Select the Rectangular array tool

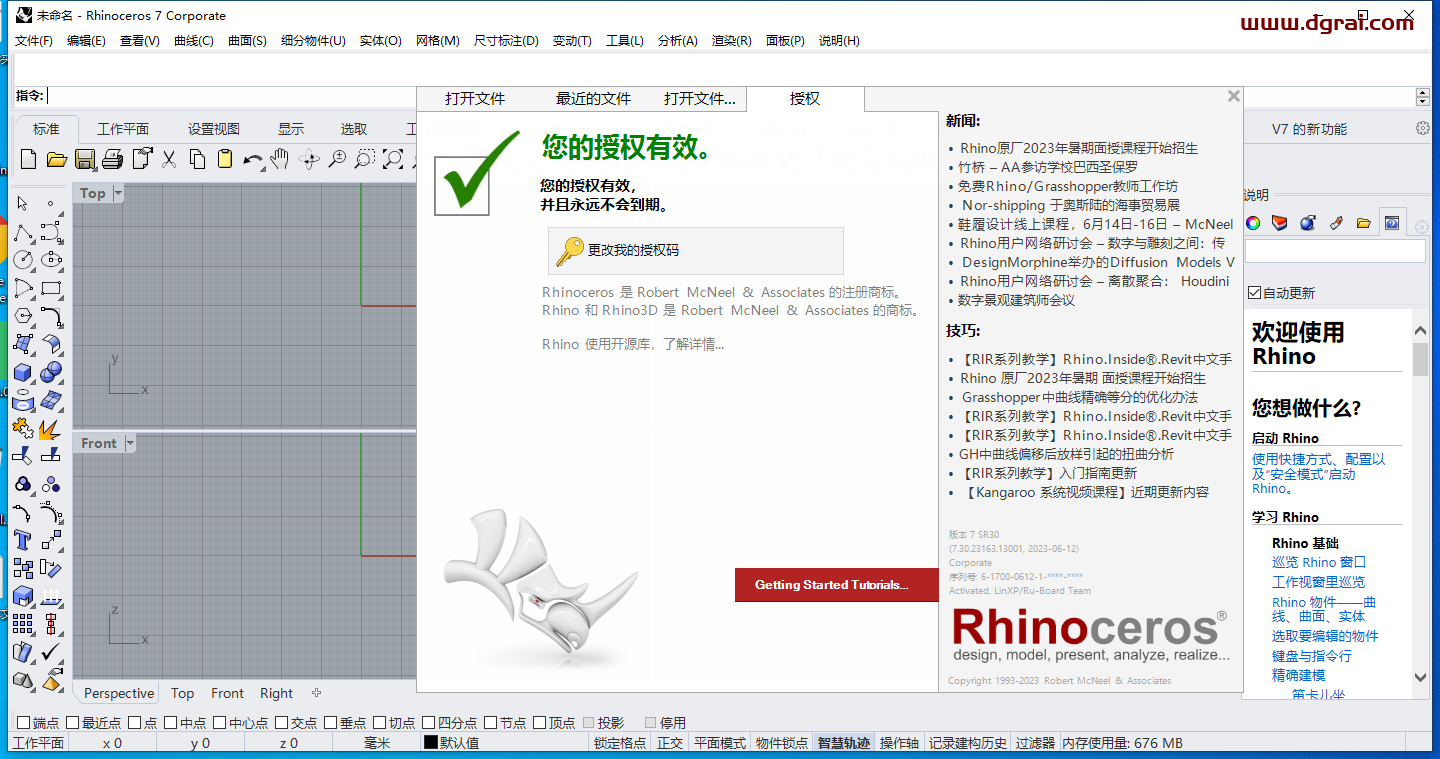23,624
